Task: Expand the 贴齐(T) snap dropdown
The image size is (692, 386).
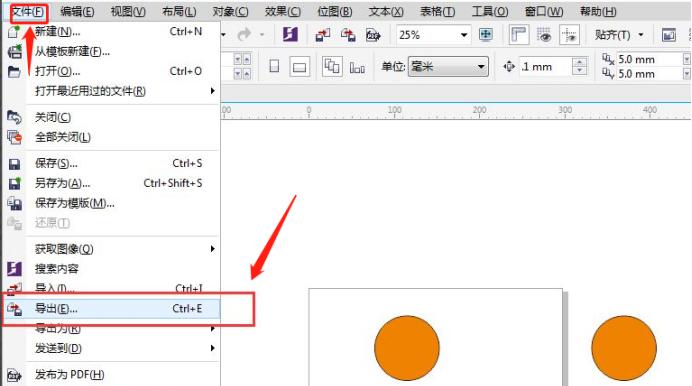Action: [x=619, y=35]
